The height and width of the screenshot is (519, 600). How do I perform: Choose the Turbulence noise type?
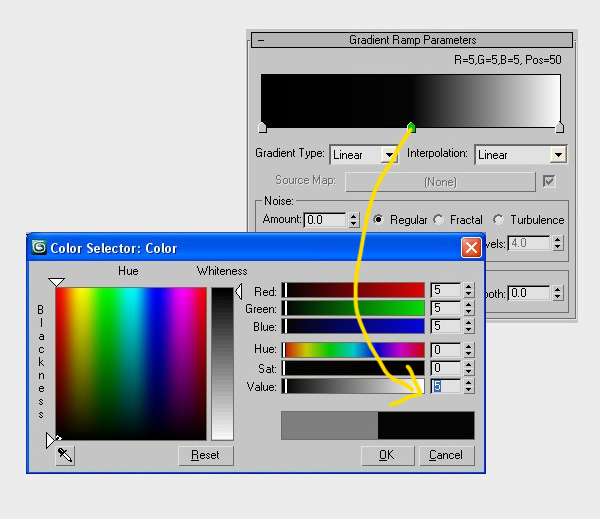point(501,220)
